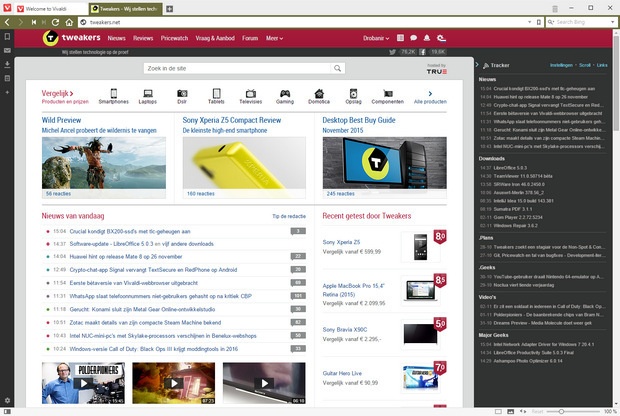Open Tracker Instellingen link
The width and height of the screenshot is (620, 416).
point(561,65)
